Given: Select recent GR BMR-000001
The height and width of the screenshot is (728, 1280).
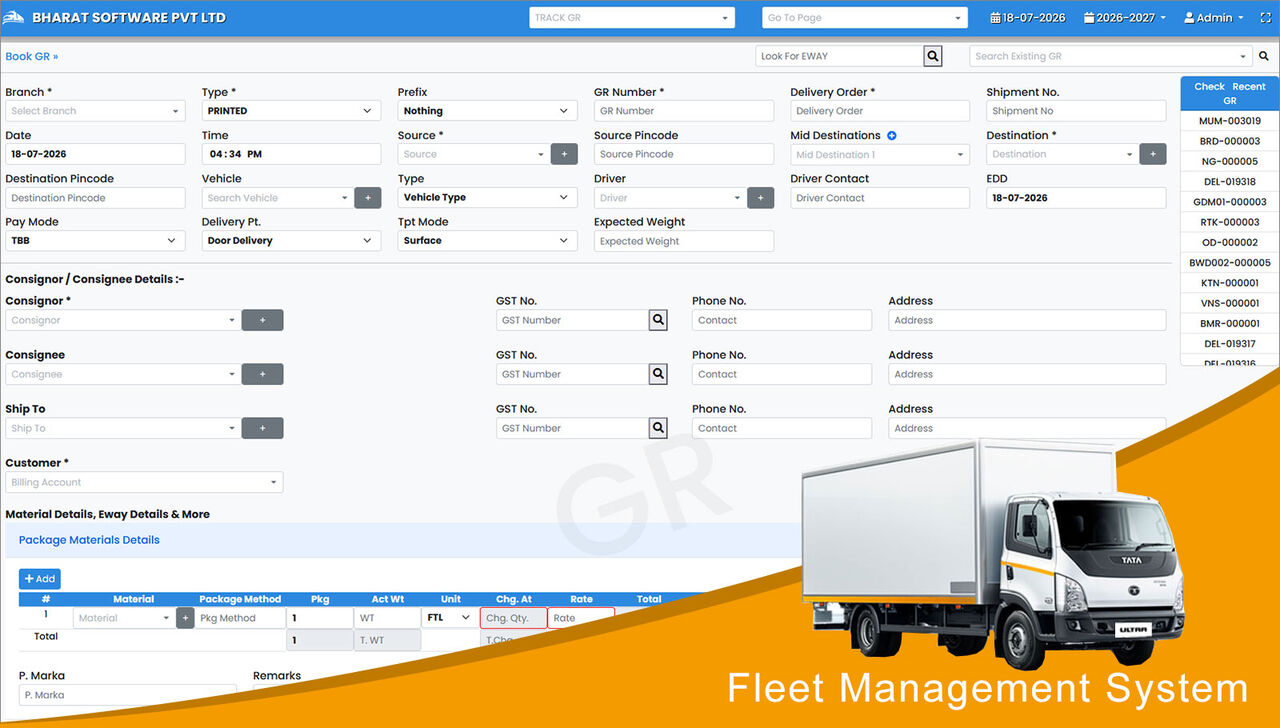Looking at the screenshot, I should pyautogui.click(x=1230, y=323).
